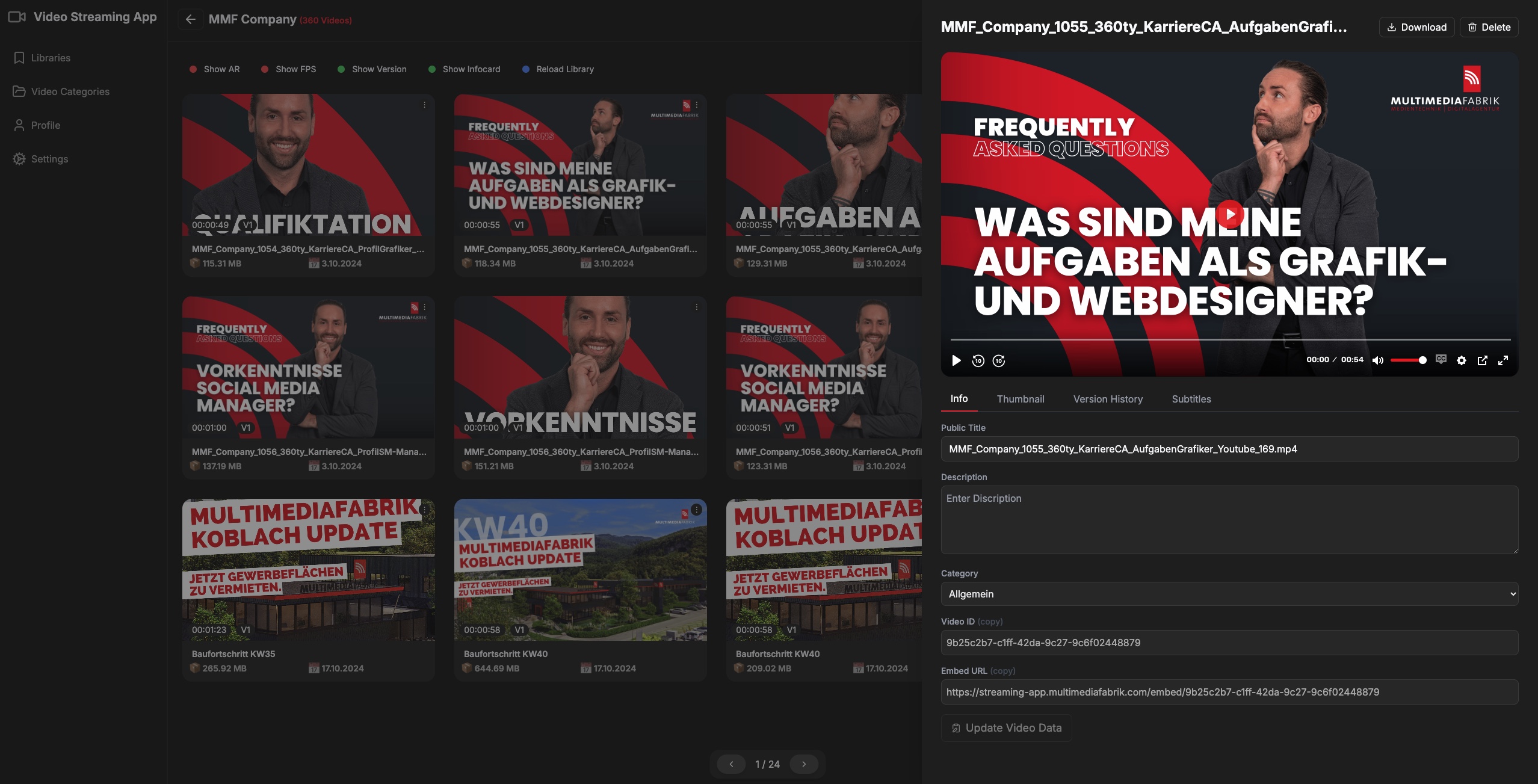1538x784 pixels.
Task: Rewind 10 seconds in the player
Action: tap(978, 360)
